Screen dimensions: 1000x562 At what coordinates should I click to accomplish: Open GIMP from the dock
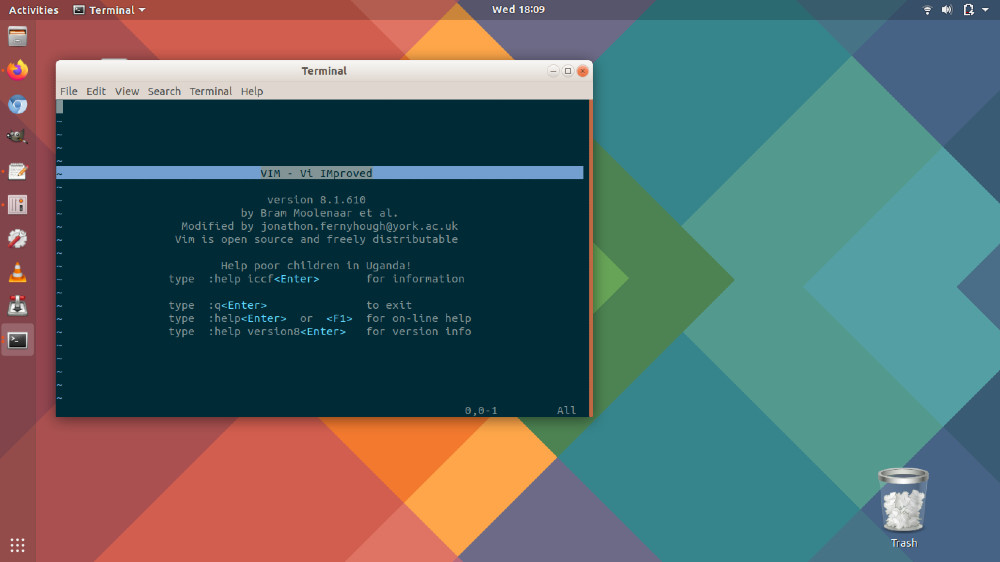(17, 137)
